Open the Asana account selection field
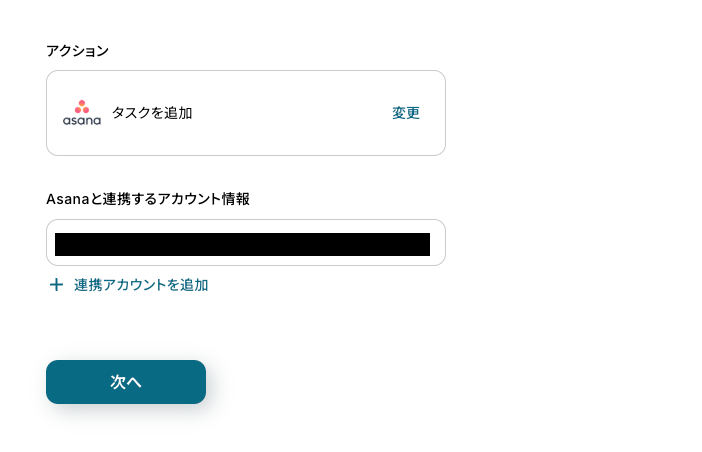Image resolution: width=702 pixels, height=452 pixels. 245,243
